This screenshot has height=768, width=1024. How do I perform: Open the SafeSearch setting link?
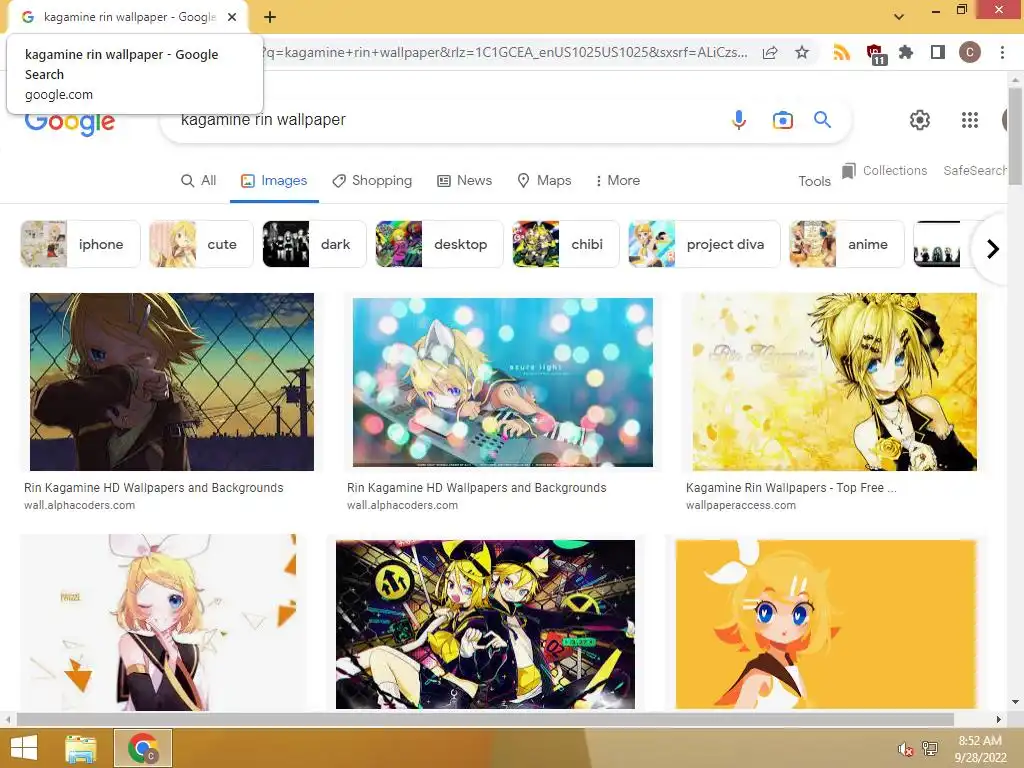[975, 170]
